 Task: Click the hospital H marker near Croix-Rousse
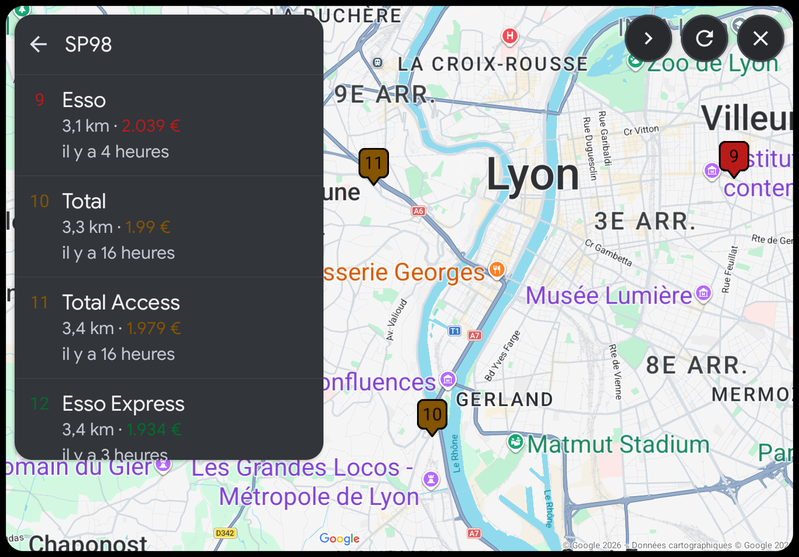point(510,36)
